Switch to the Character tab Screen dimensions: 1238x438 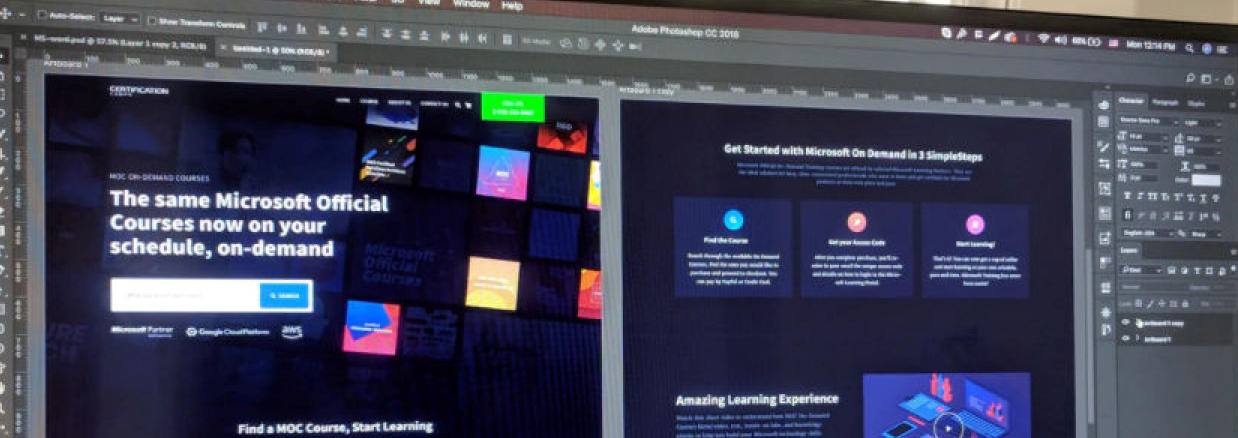1132,101
